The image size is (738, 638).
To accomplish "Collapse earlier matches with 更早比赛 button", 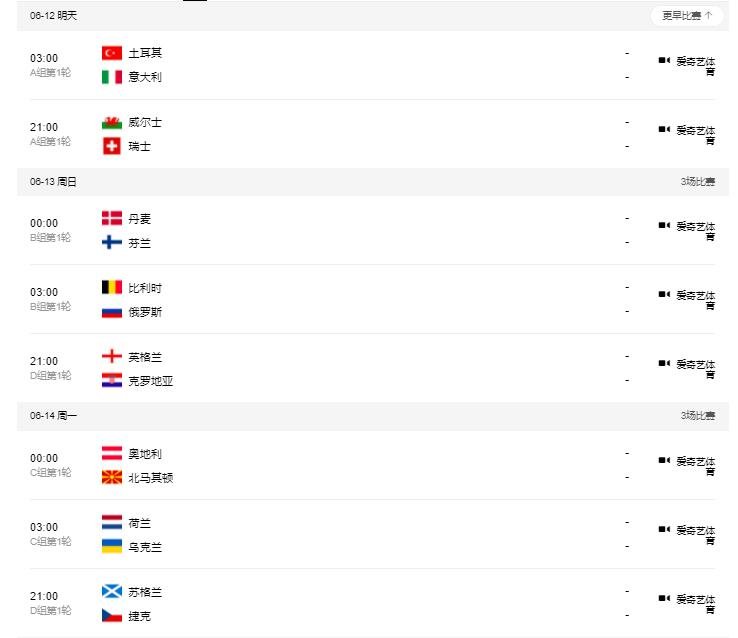I will pyautogui.click(x=686, y=15).
